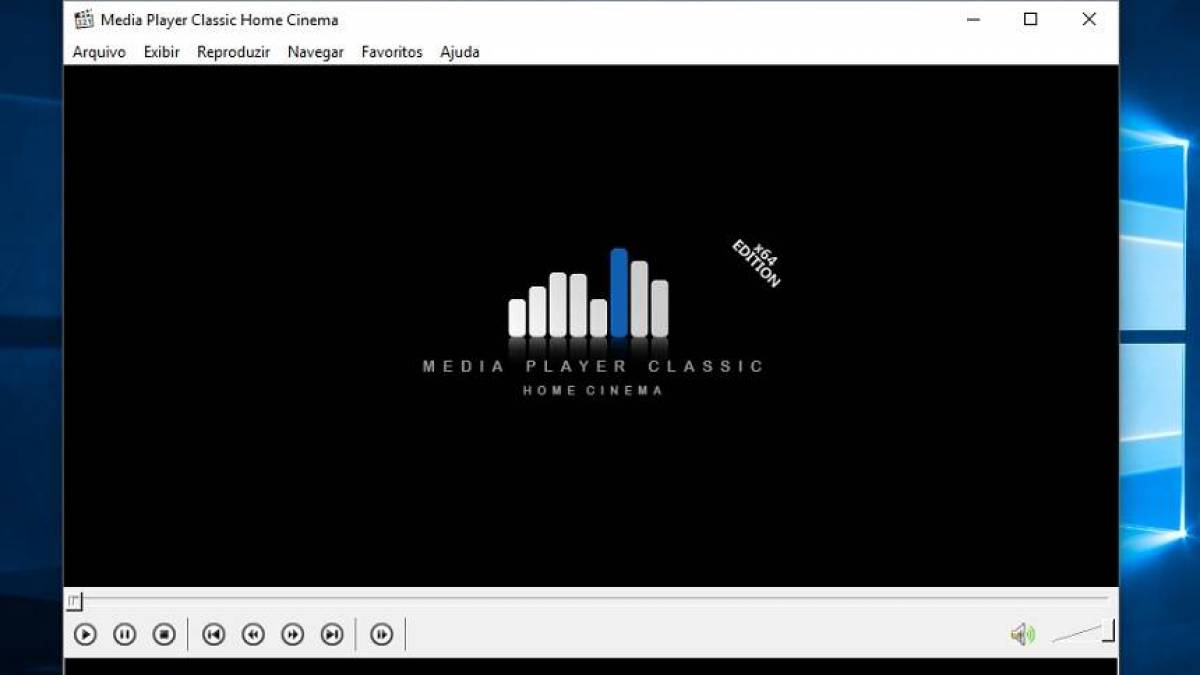Click the Stop playback button
The width and height of the screenshot is (1200, 675).
point(164,634)
